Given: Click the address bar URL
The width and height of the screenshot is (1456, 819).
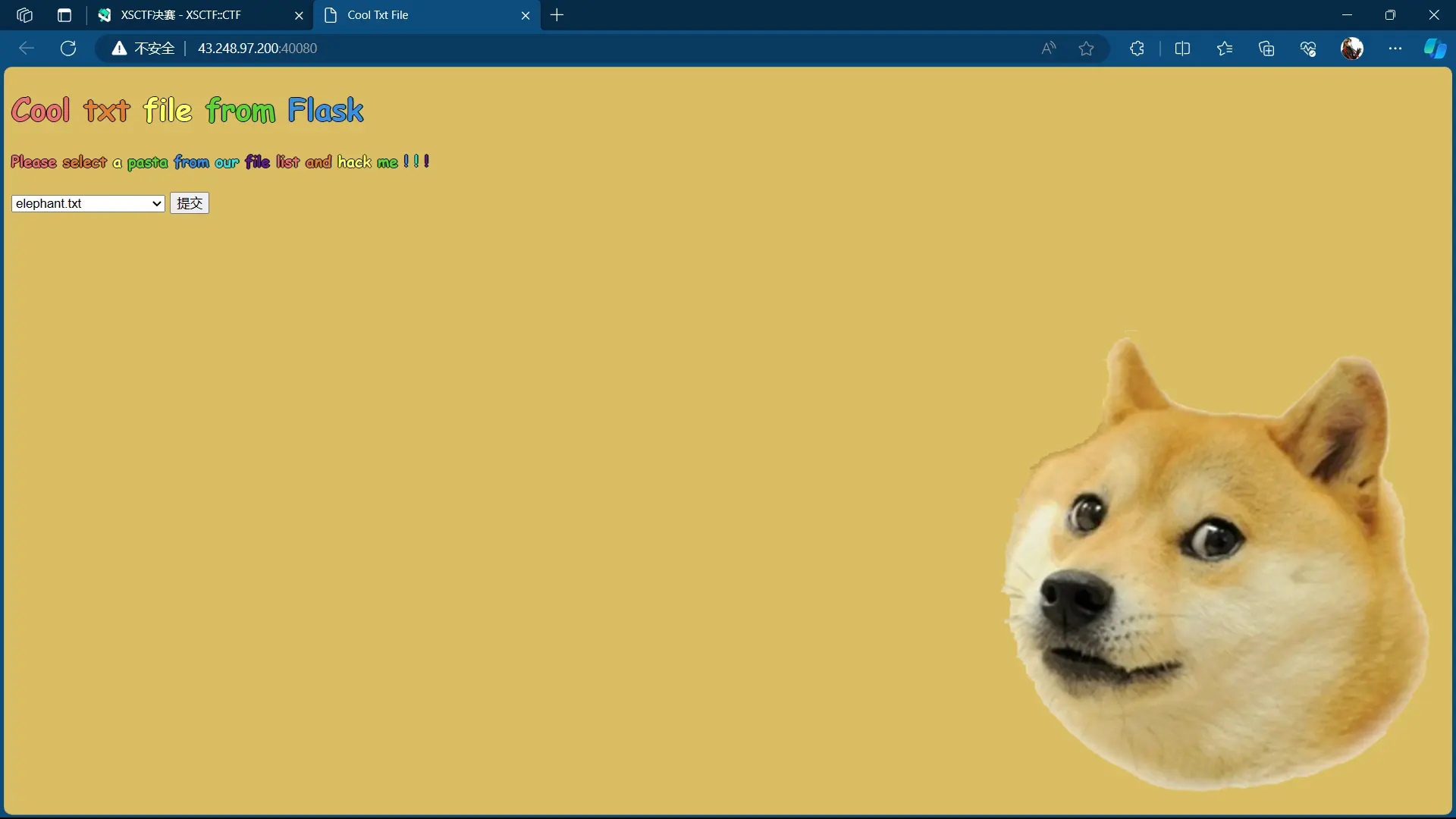Looking at the screenshot, I should click(x=256, y=48).
